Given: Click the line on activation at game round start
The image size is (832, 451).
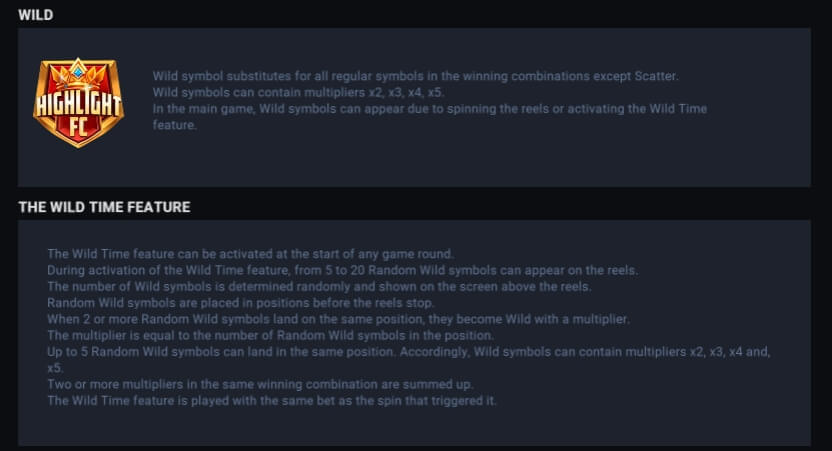Looking at the screenshot, I should click(x=250, y=254).
